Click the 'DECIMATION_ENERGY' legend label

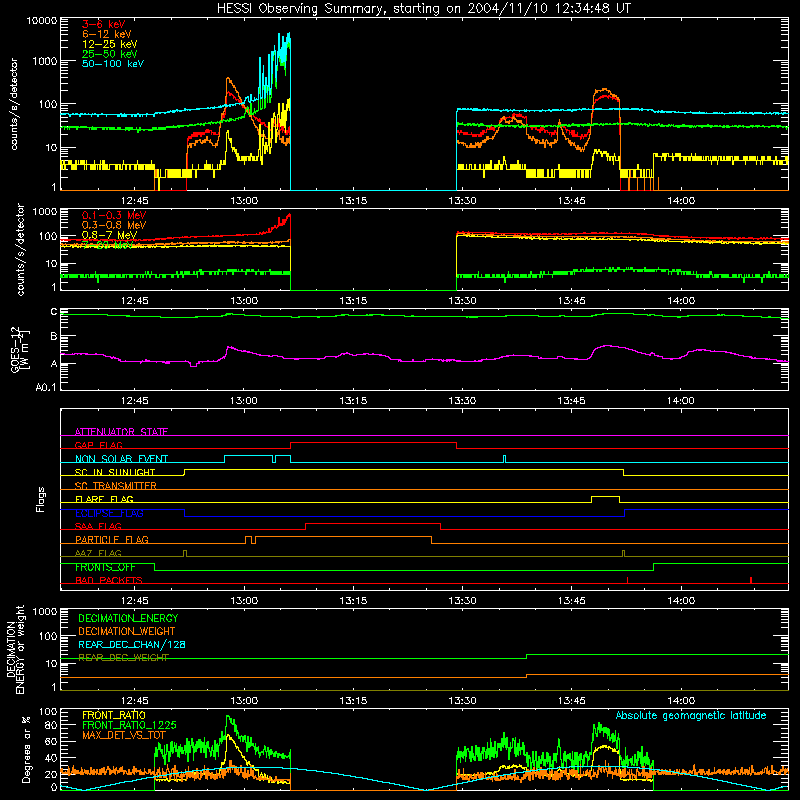[x=128, y=618]
